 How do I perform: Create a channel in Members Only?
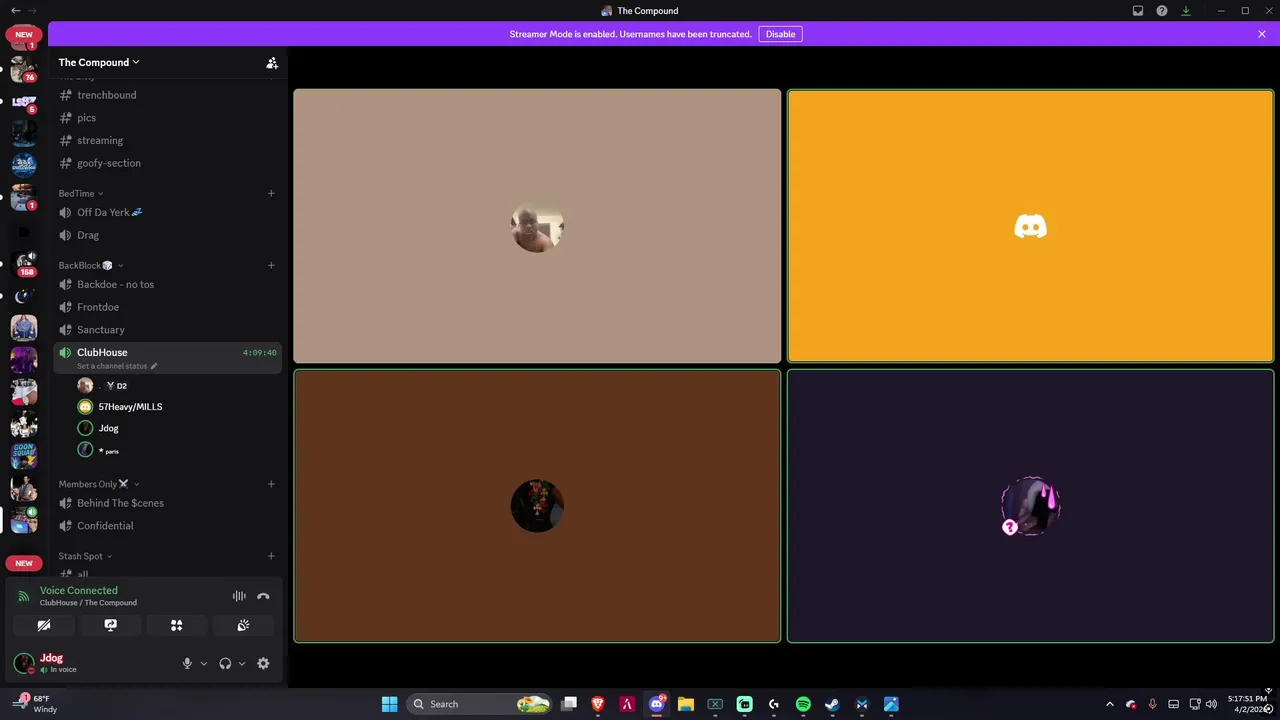click(x=271, y=484)
